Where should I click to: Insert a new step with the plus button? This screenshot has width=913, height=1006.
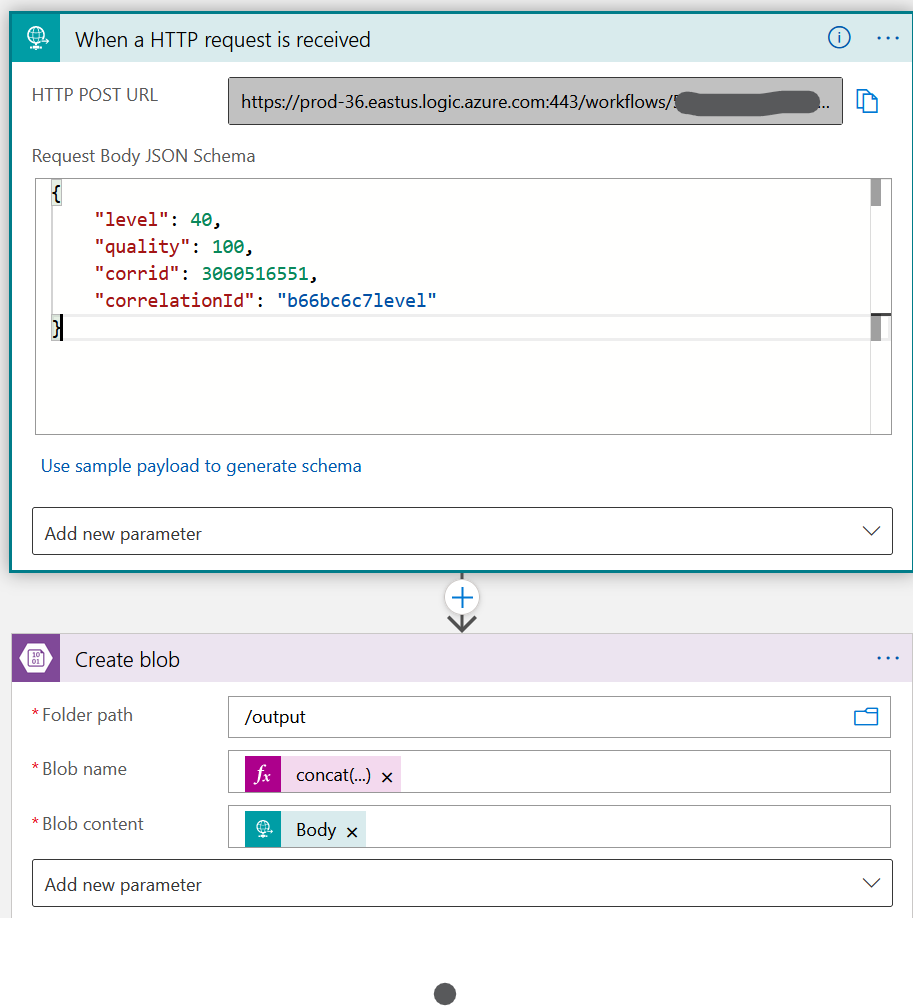(462, 598)
